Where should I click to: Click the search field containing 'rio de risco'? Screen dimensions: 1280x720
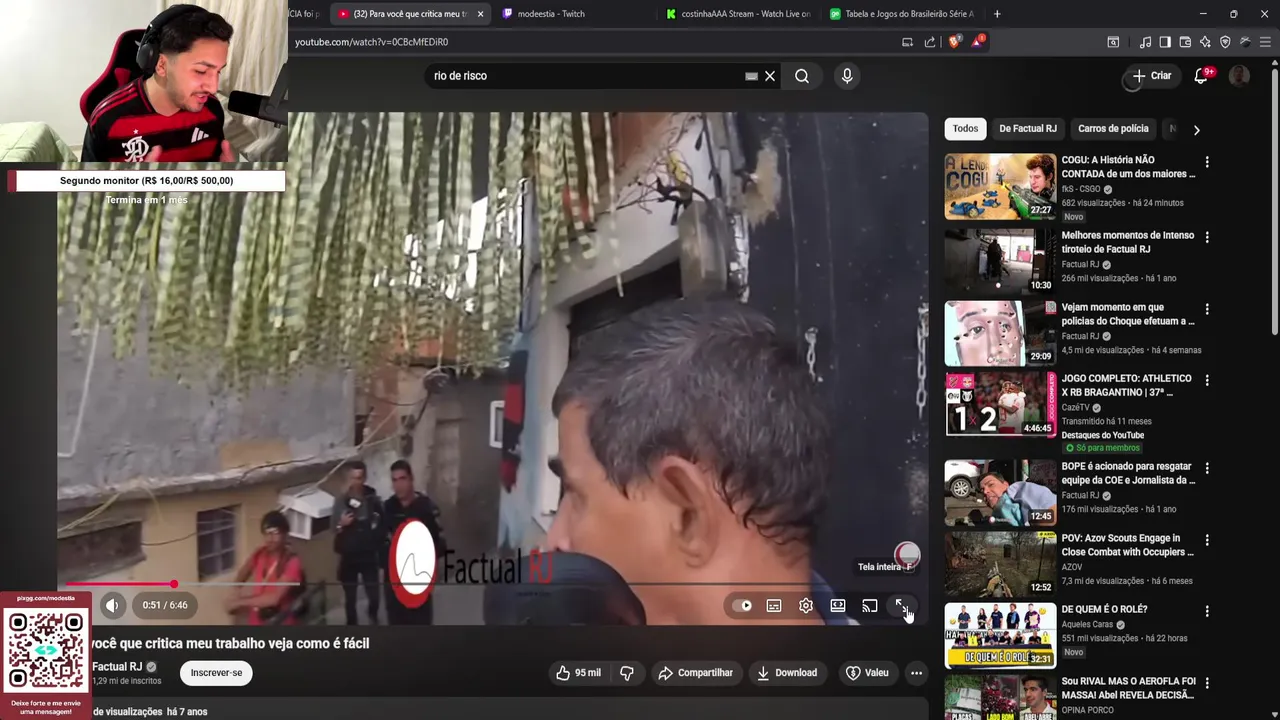click(585, 76)
